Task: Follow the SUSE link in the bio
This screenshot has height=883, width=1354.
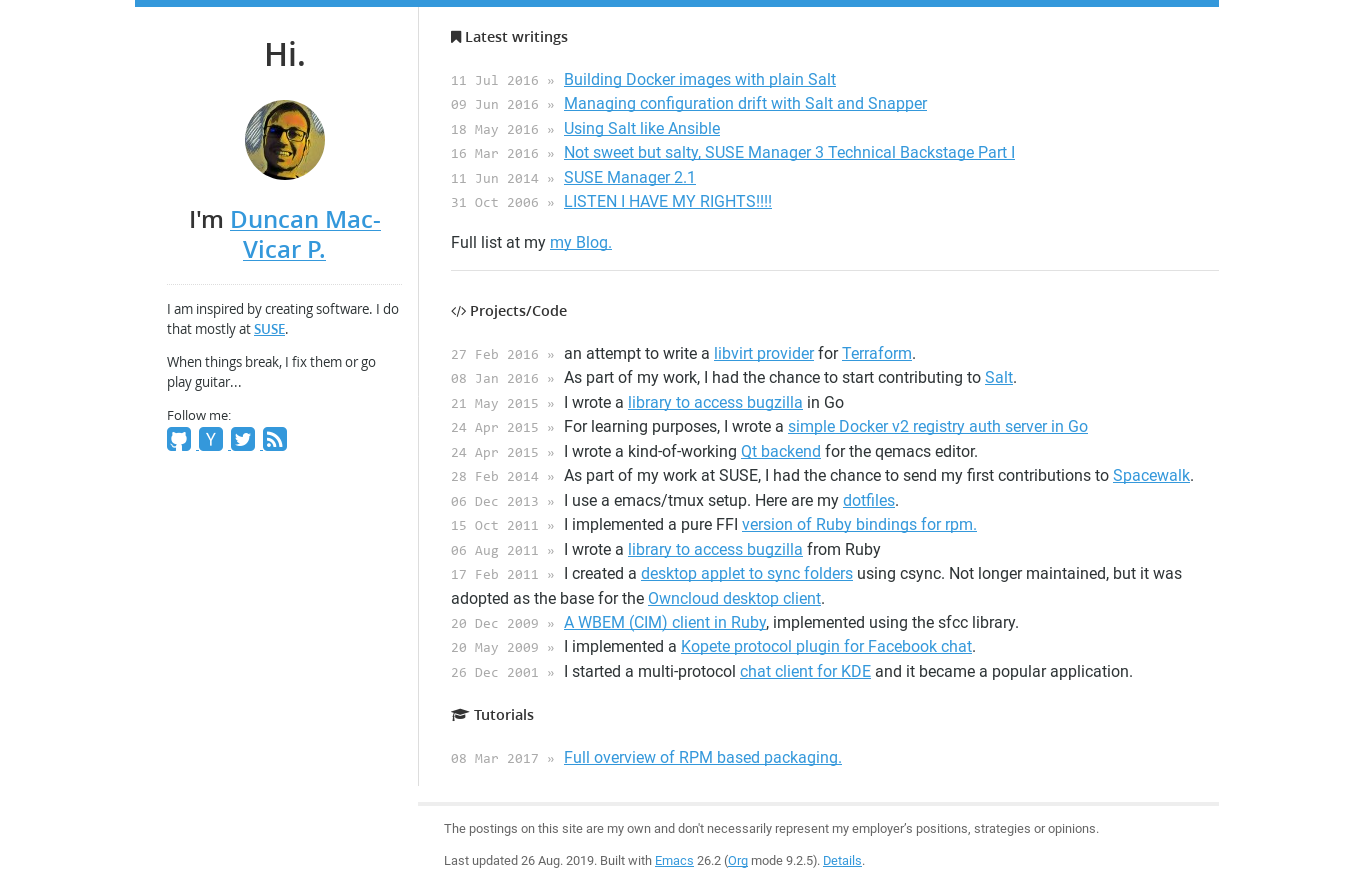Action: click(x=269, y=329)
